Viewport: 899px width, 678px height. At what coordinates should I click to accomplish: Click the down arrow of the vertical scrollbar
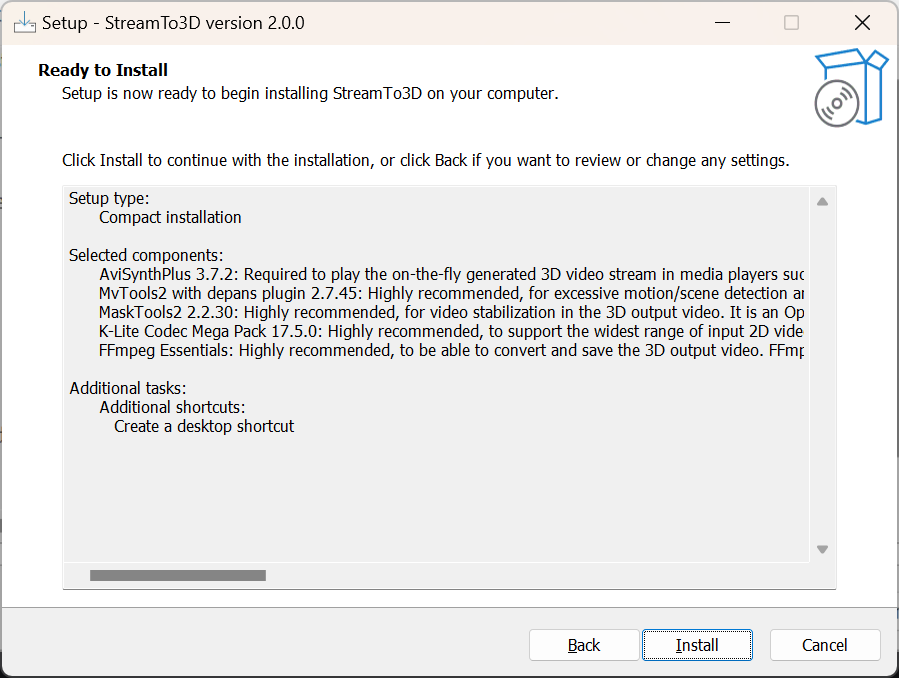coord(822,549)
